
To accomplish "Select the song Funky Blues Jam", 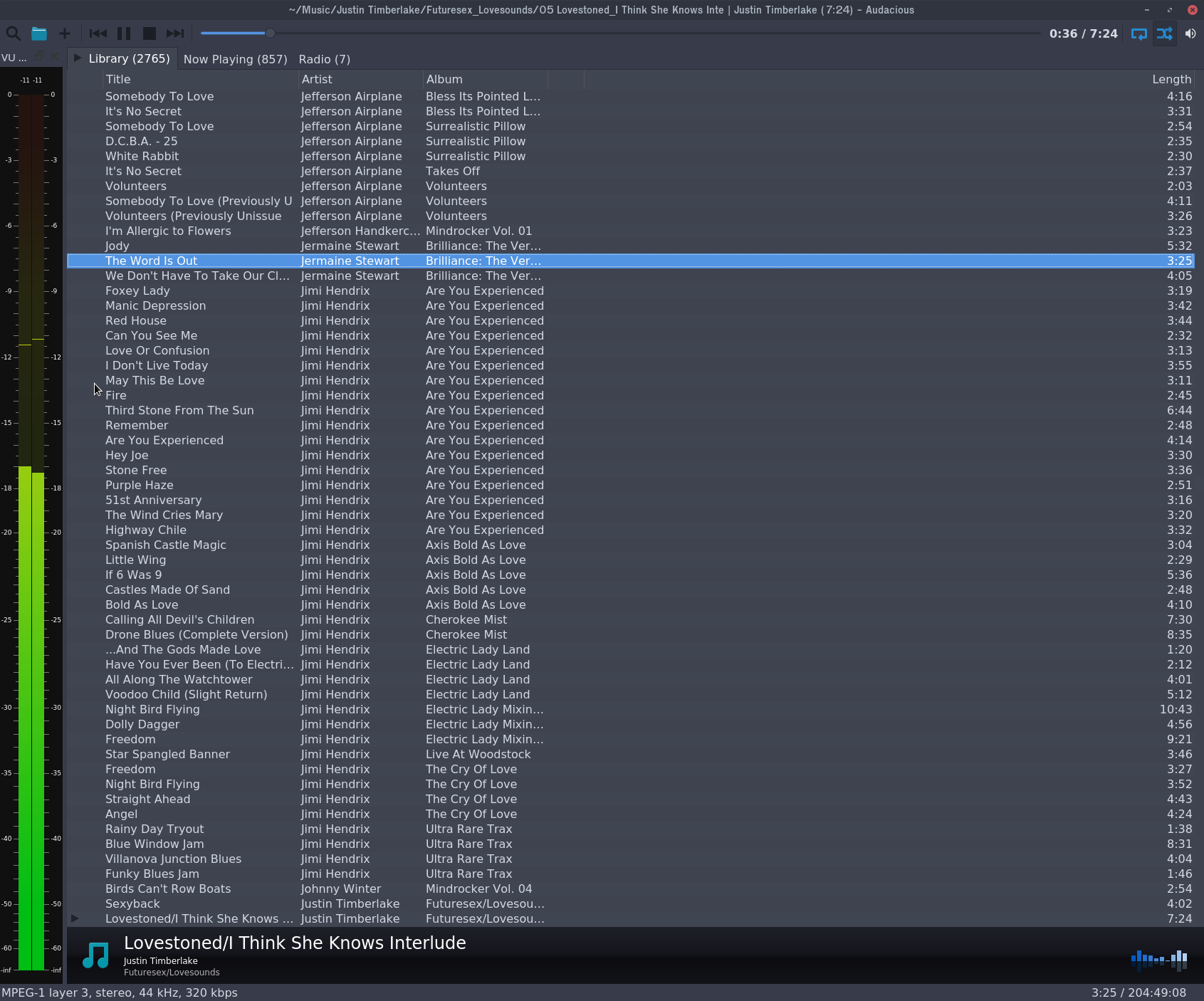I will click(631, 874).
